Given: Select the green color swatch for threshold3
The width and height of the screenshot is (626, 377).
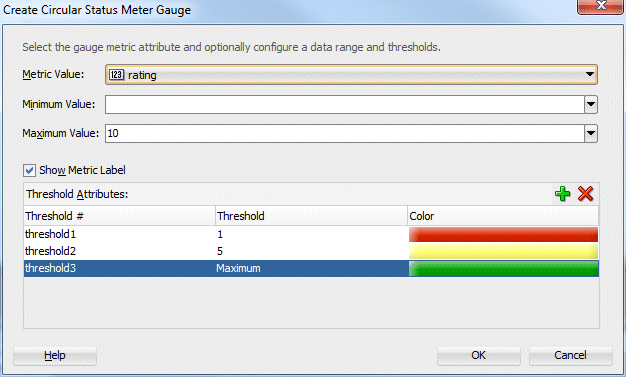Looking at the screenshot, I should [503, 268].
